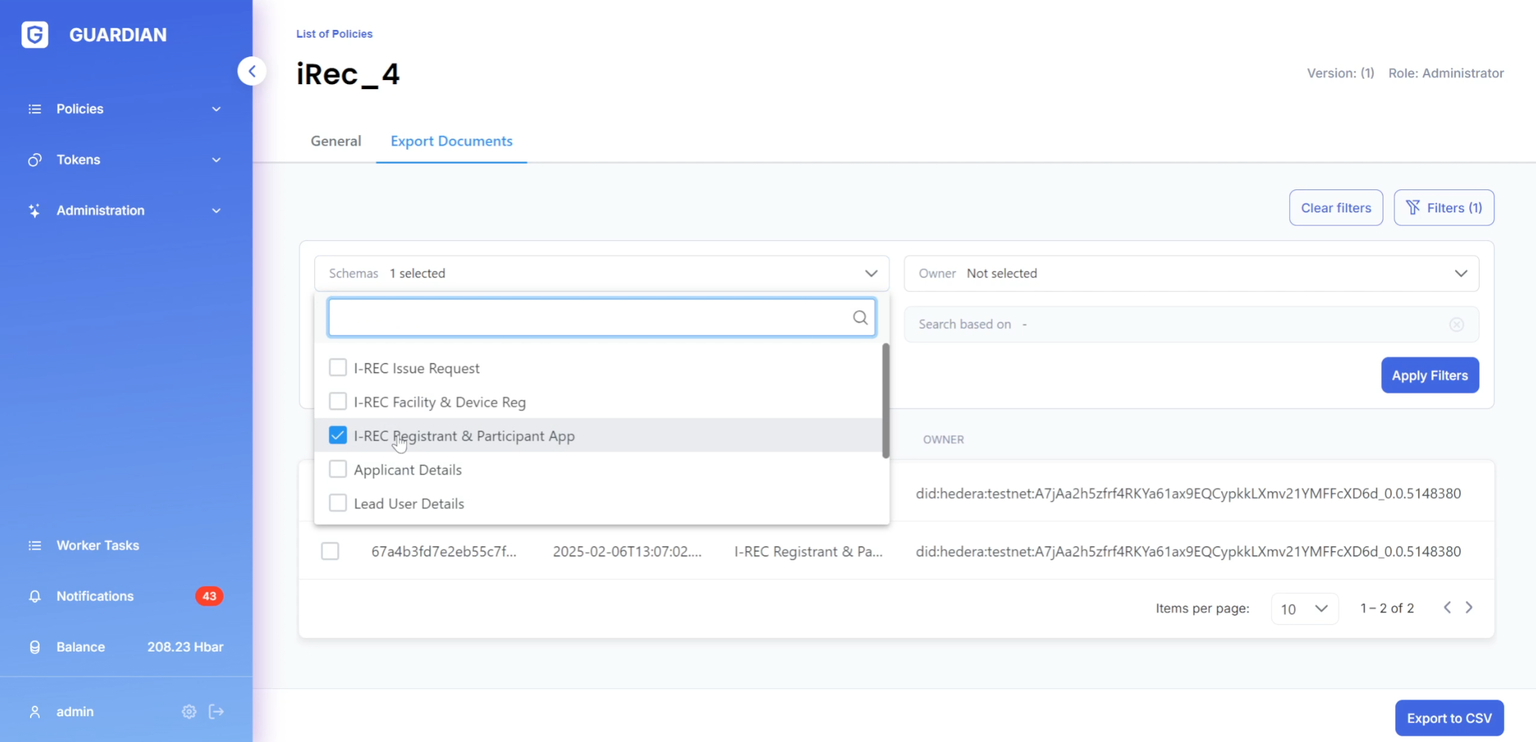This screenshot has height=742, width=1536.
Task: Click the Guardian logo icon
Action: tap(35, 35)
